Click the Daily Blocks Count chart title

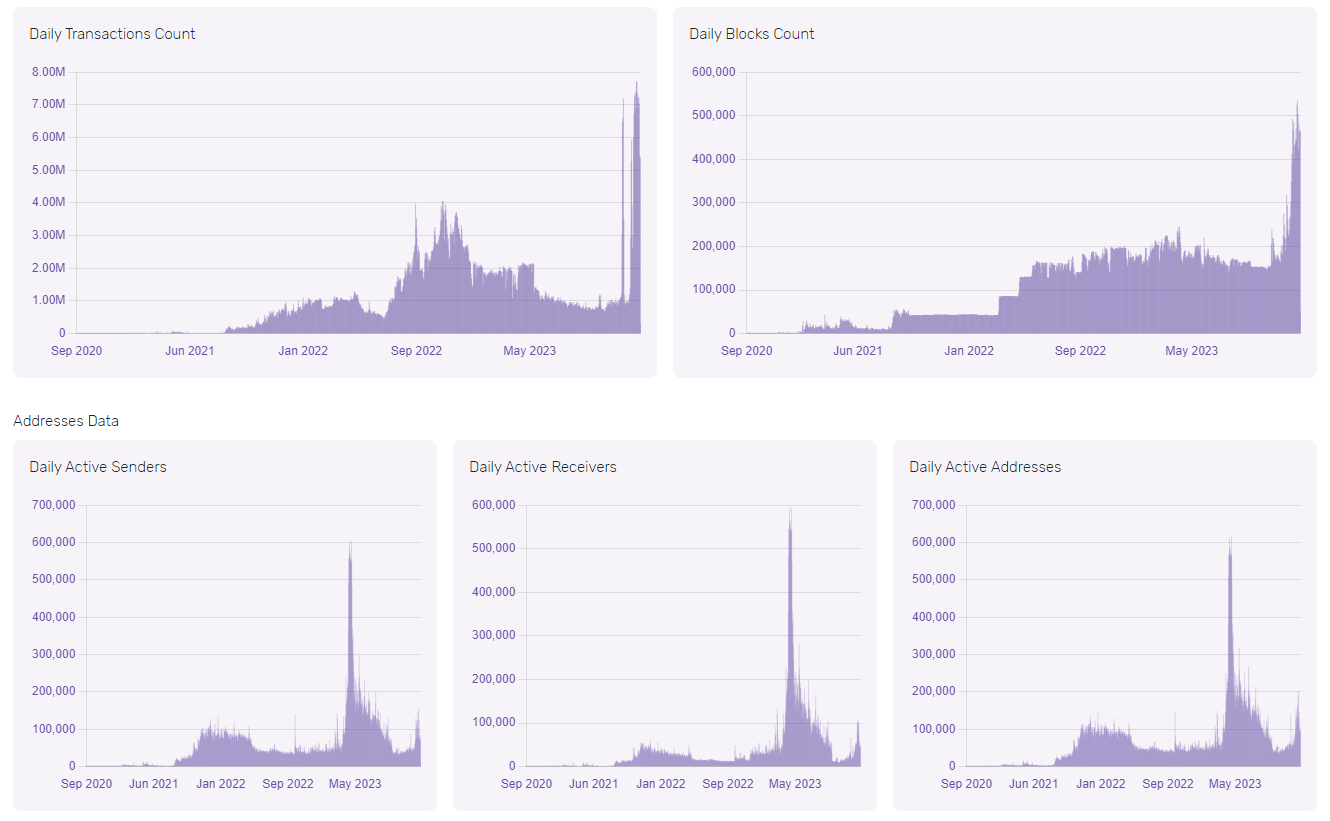coord(752,34)
